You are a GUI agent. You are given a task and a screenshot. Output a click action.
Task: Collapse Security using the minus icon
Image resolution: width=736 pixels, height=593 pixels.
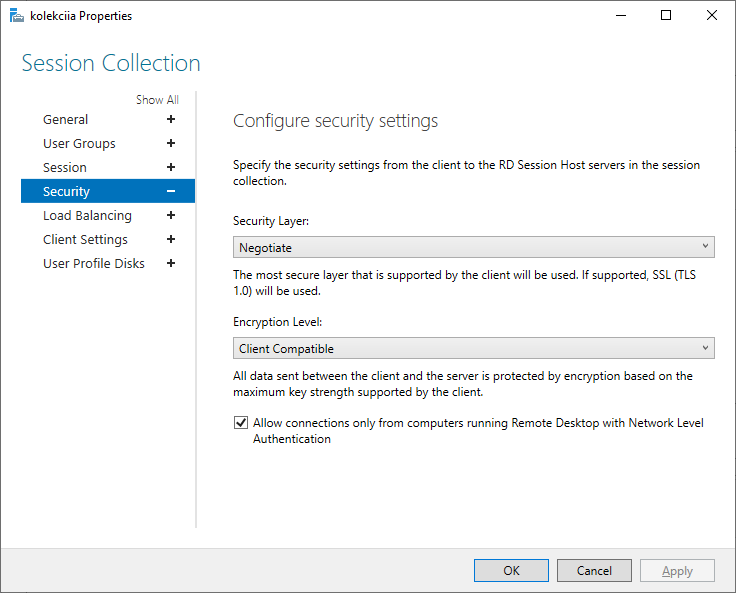pyautogui.click(x=171, y=192)
